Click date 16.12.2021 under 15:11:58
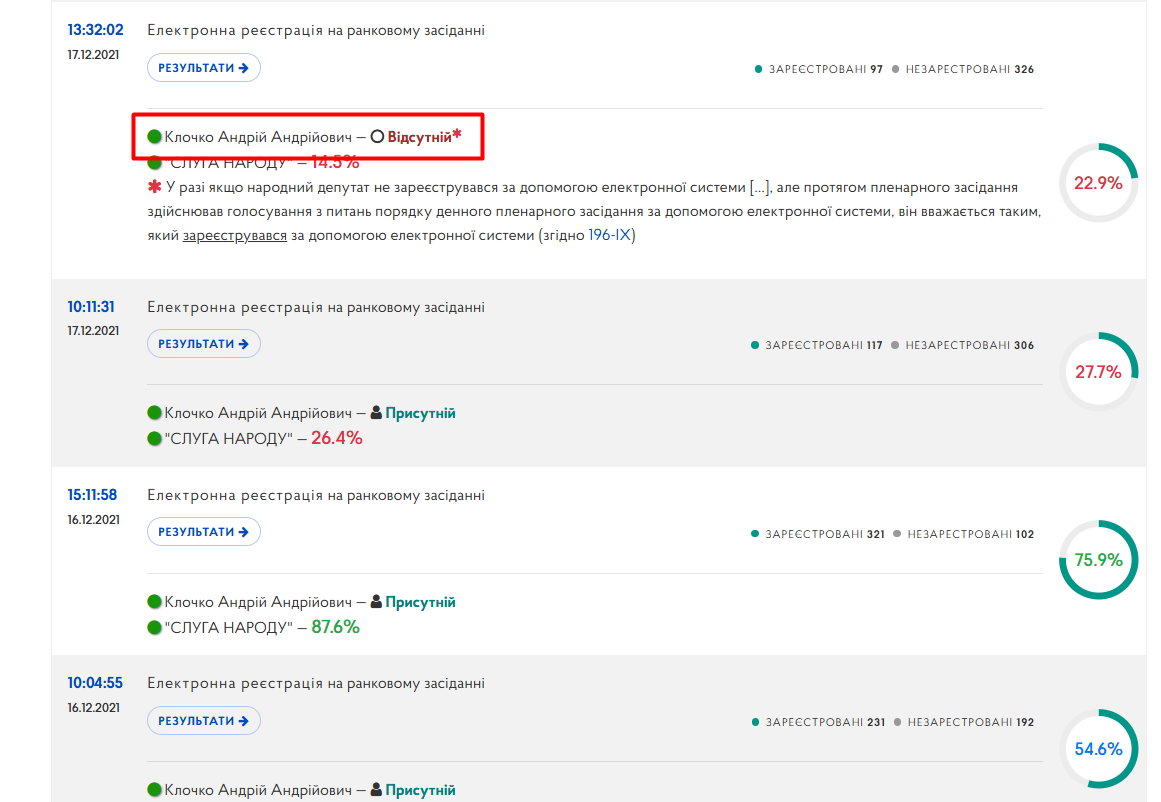Screen dimensions: 1161x802 93,520
